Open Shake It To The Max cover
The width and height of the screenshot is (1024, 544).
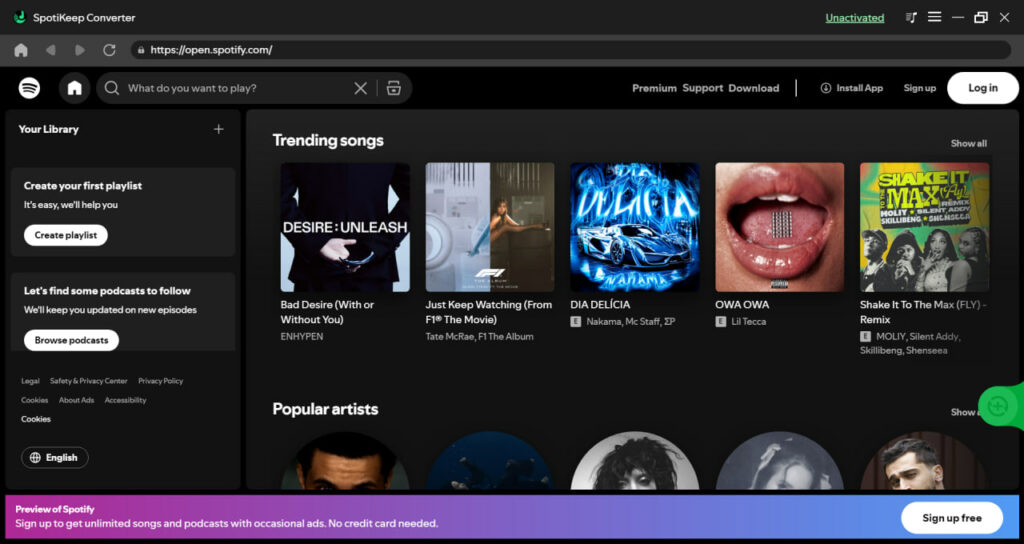[925, 227]
